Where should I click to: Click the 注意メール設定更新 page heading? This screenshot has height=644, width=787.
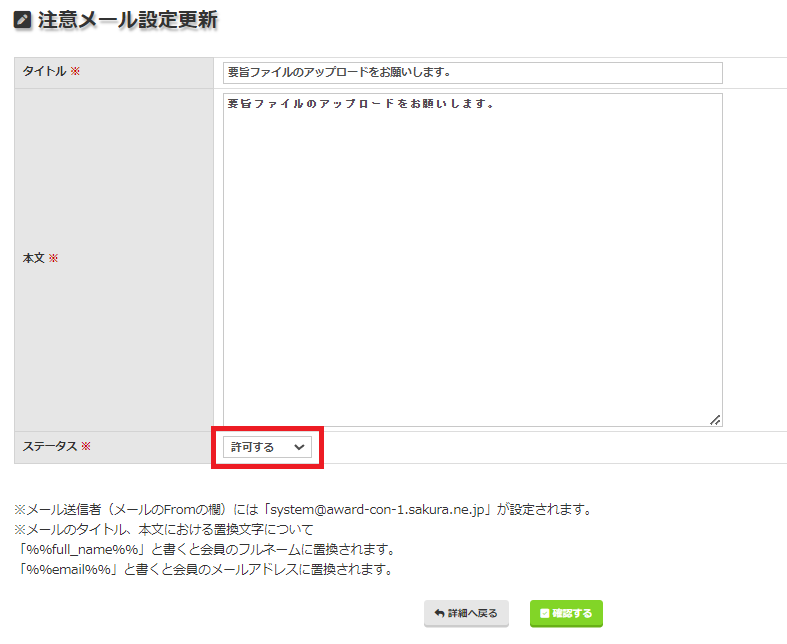(x=127, y=20)
